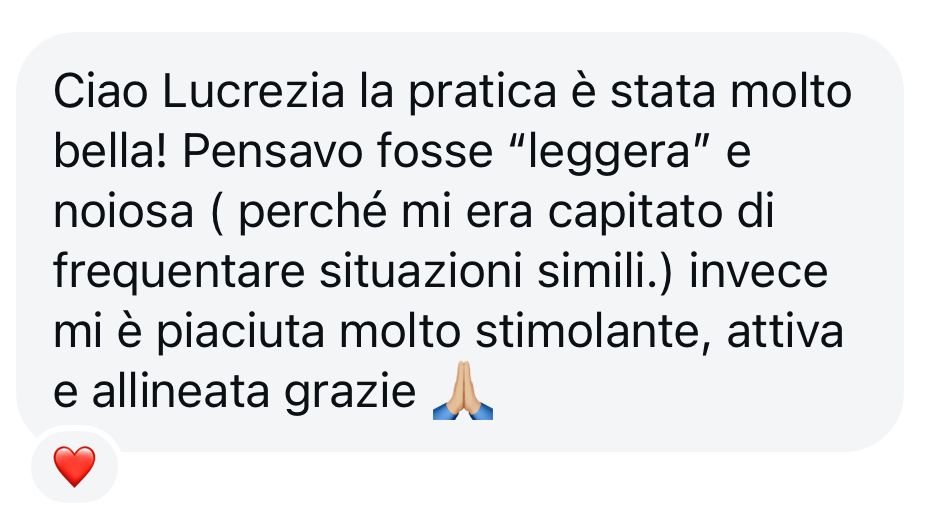Click the quoted word "leggera"
This screenshot has width=938, height=528.
tap(610, 153)
